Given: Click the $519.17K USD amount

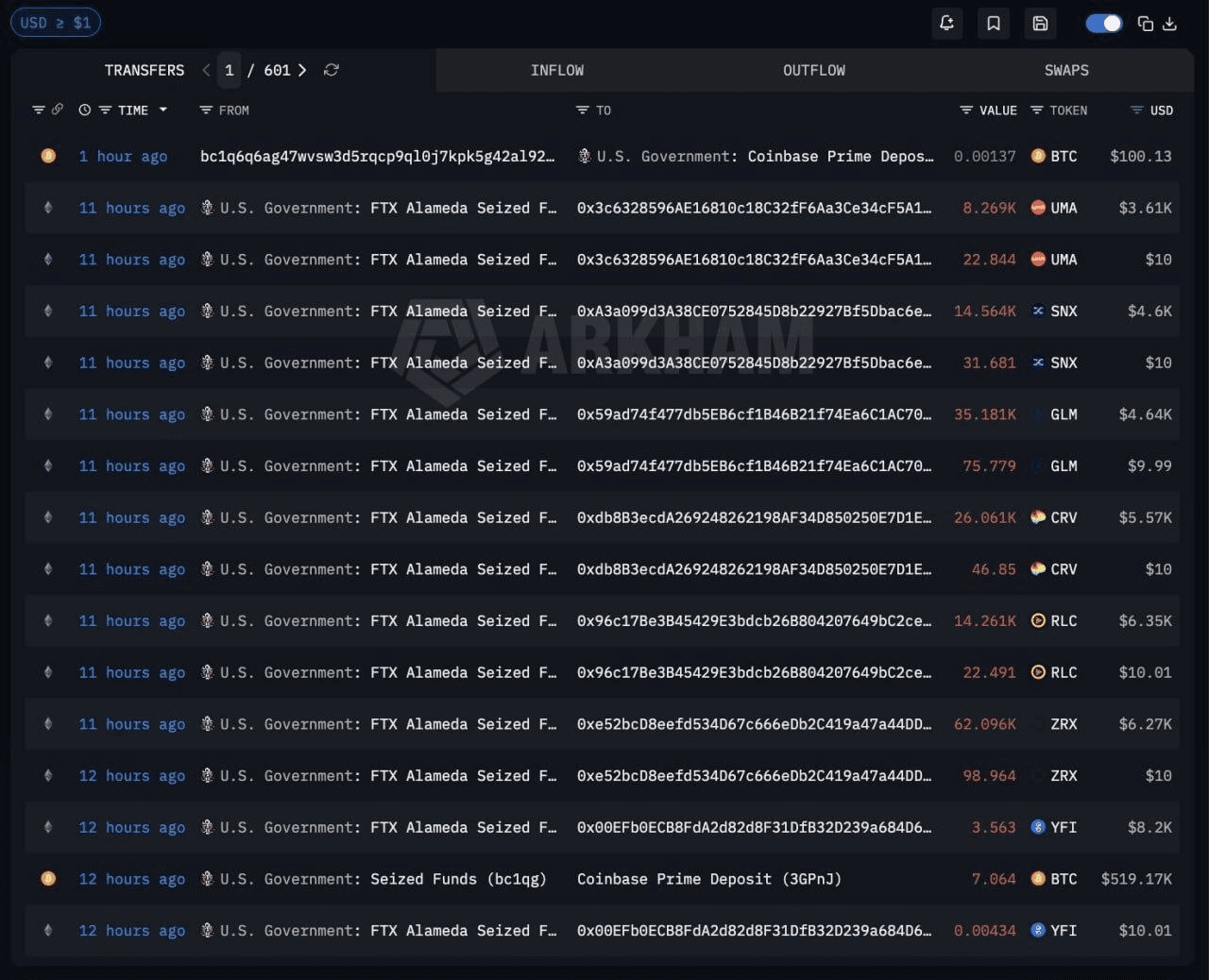Looking at the screenshot, I should point(1136,879).
